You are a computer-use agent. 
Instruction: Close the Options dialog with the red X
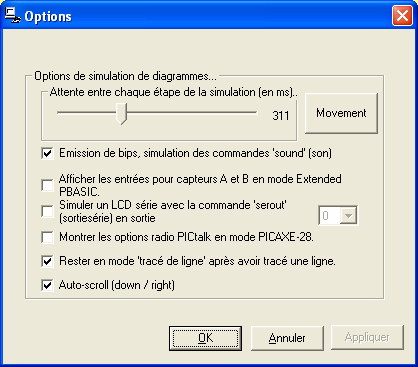402,15
